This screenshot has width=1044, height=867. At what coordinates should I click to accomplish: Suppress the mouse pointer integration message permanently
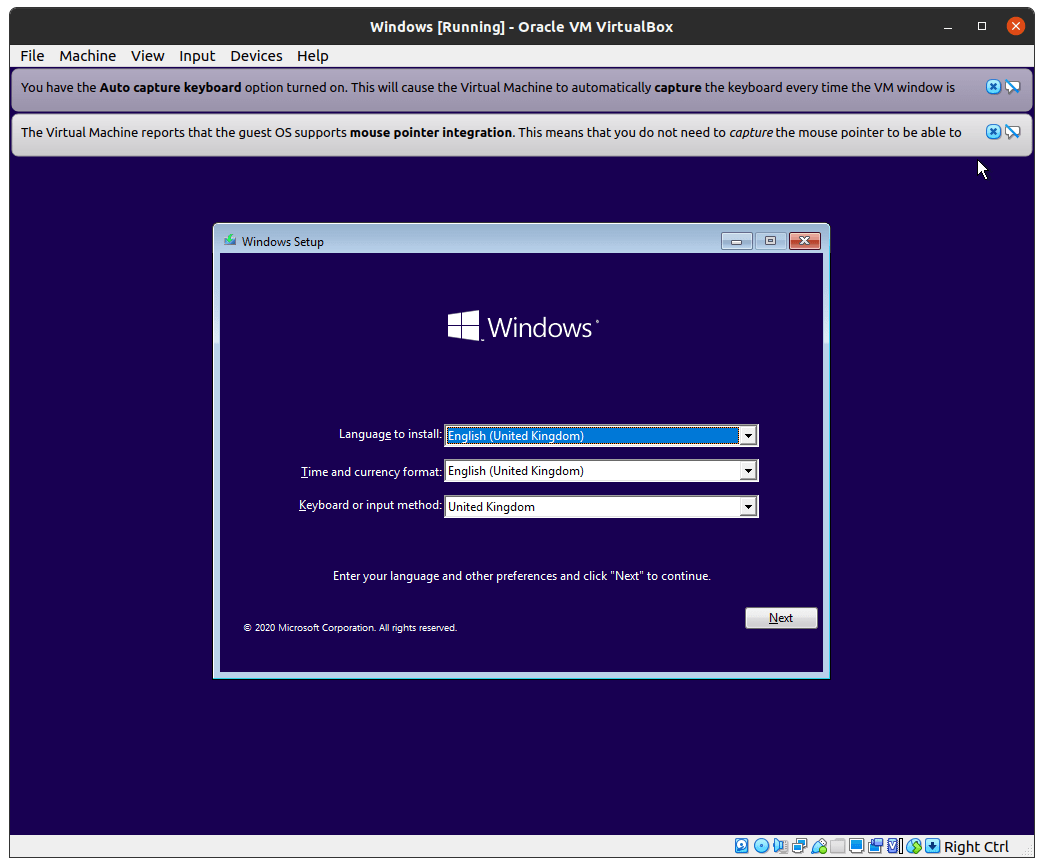[x=1013, y=132]
